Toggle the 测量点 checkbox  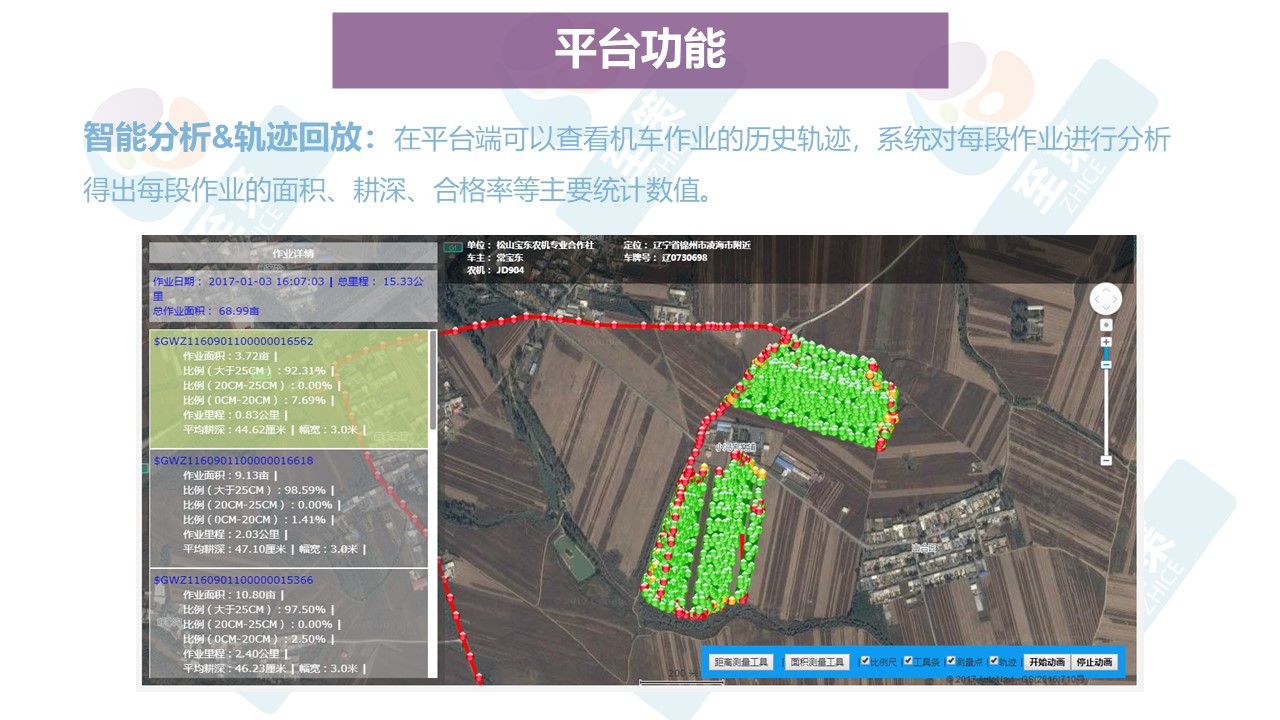tap(951, 661)
